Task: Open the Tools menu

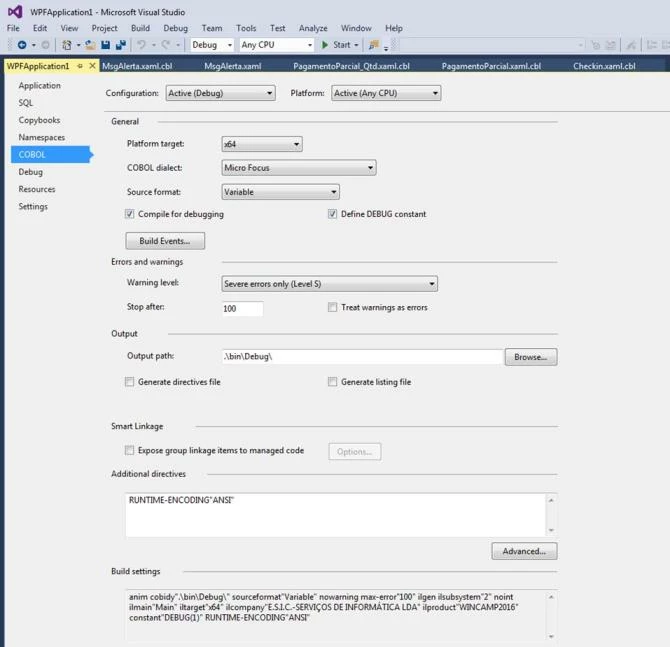Action: [246, 28]
